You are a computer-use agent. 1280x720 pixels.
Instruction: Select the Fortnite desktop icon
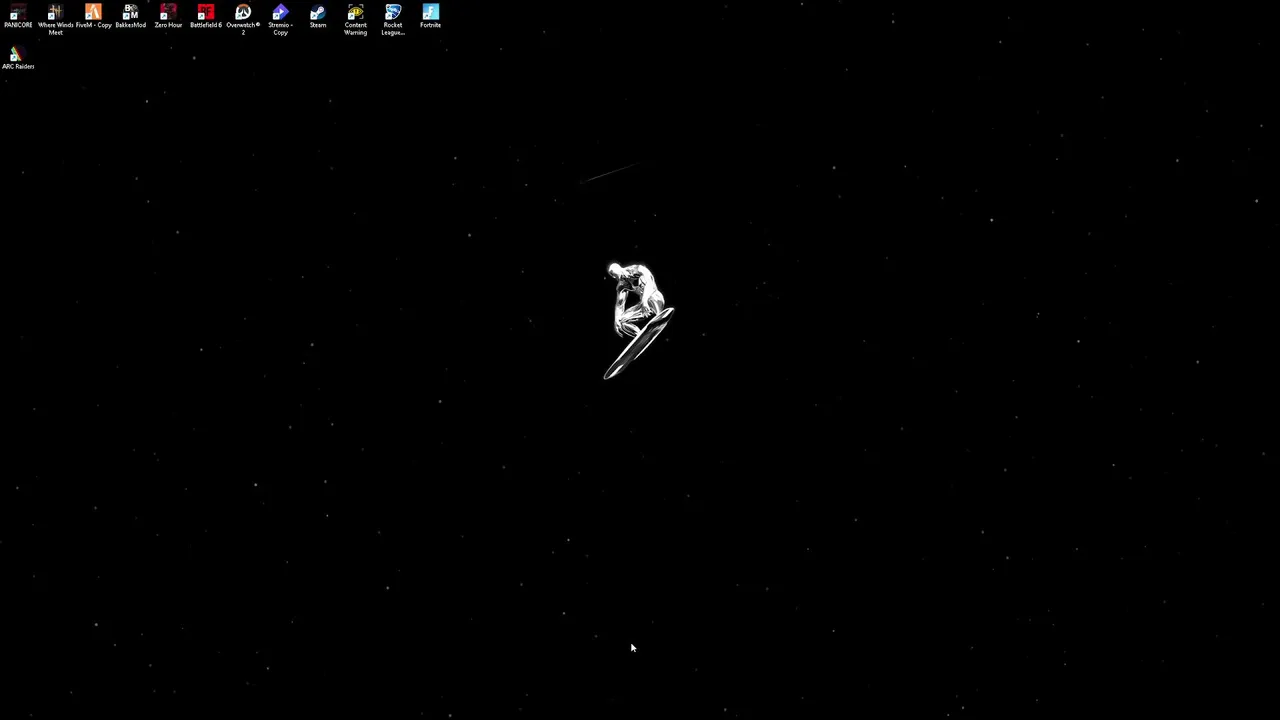tap(430, 16)
